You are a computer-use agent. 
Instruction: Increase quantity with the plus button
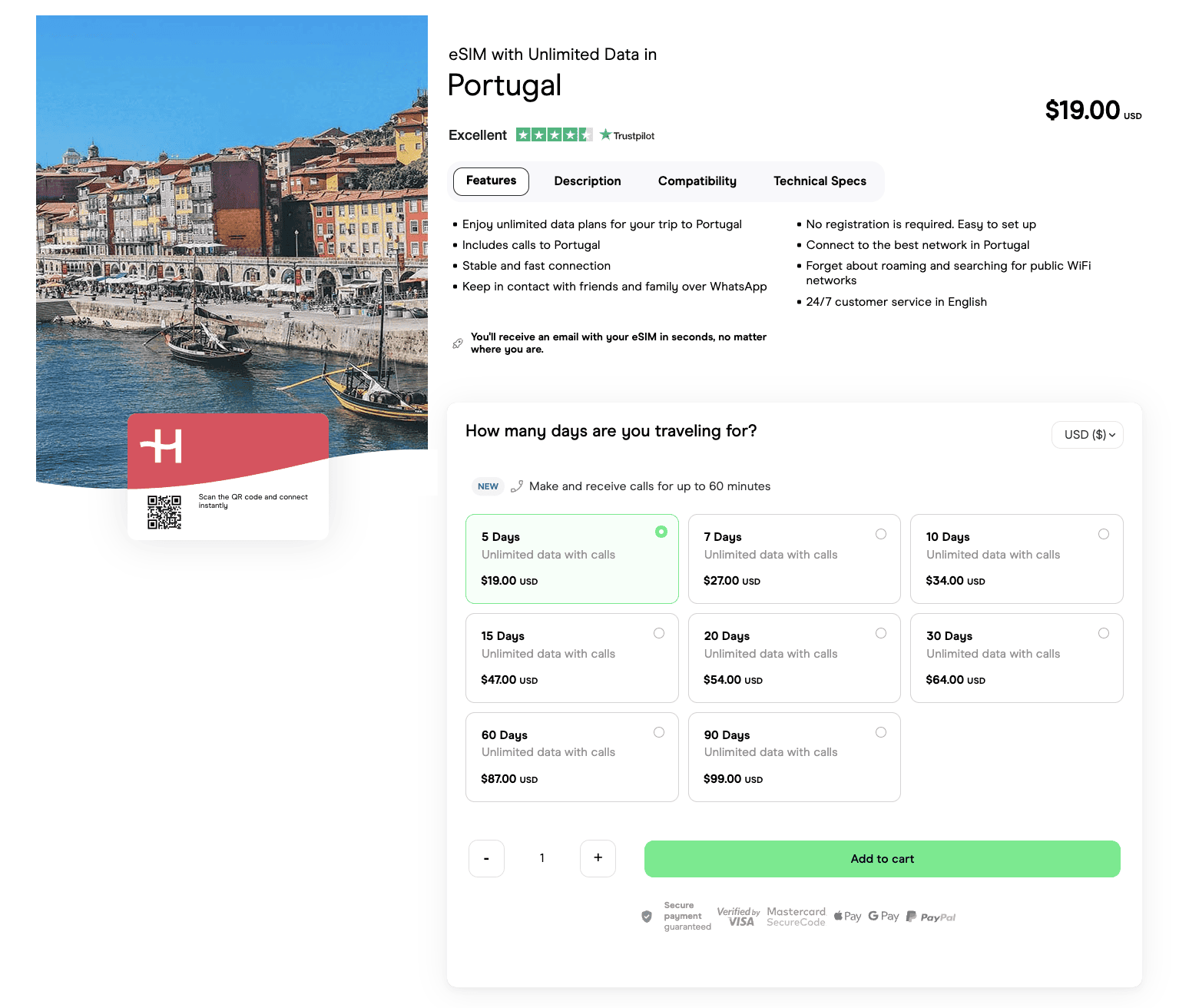tap(598, 858)
